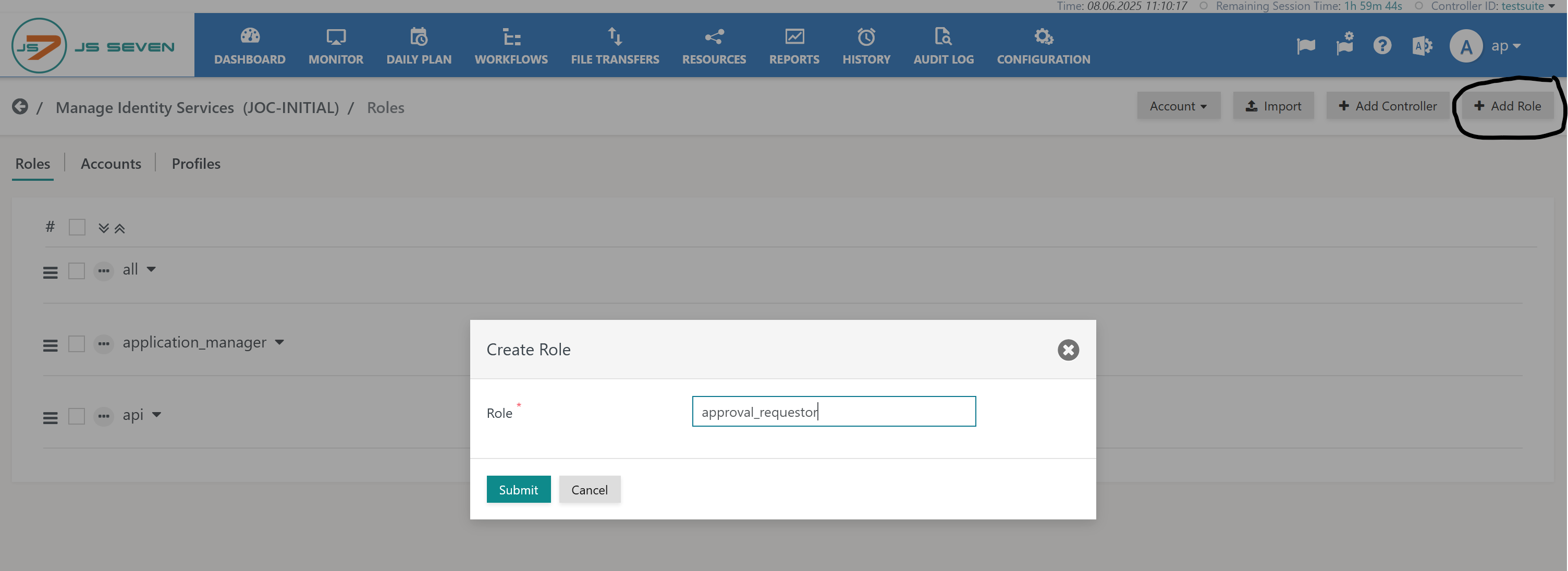This screenshot has height=571, width=1568.
Task: Click the Configuration gears icon
Action: click(1043, 36)
